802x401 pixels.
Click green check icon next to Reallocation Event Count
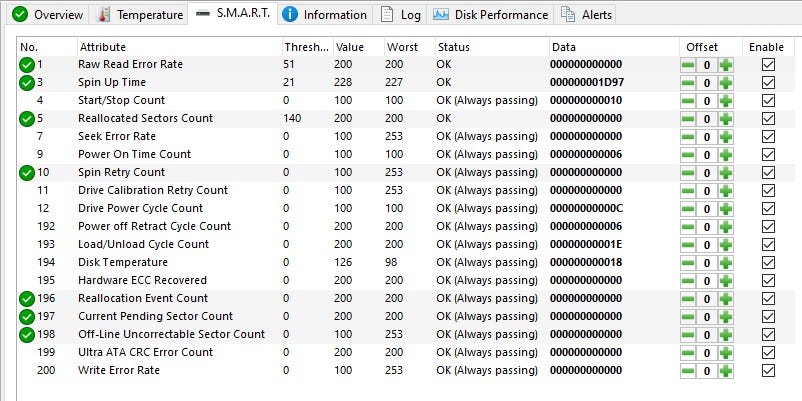27,299
